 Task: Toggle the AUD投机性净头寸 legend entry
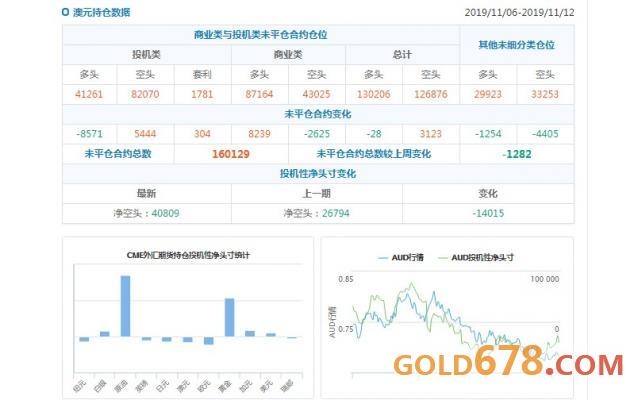(x=476, y=258)
